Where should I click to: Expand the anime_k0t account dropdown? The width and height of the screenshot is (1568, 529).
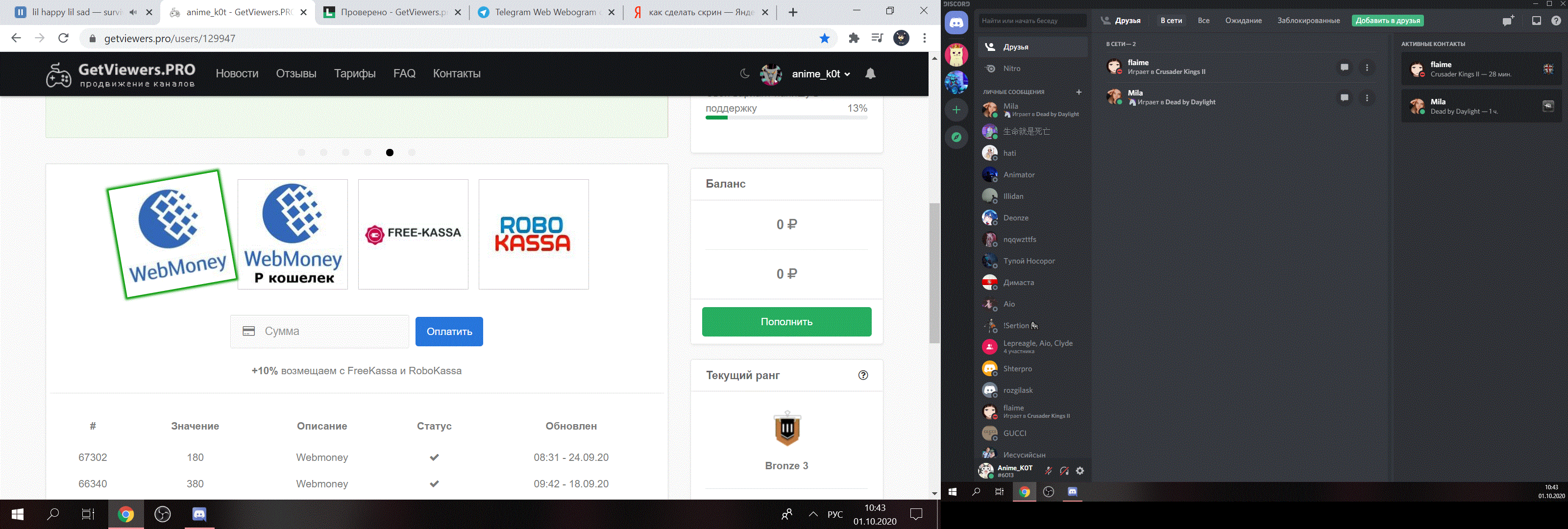pyautogui.click(x=821, y=73)
